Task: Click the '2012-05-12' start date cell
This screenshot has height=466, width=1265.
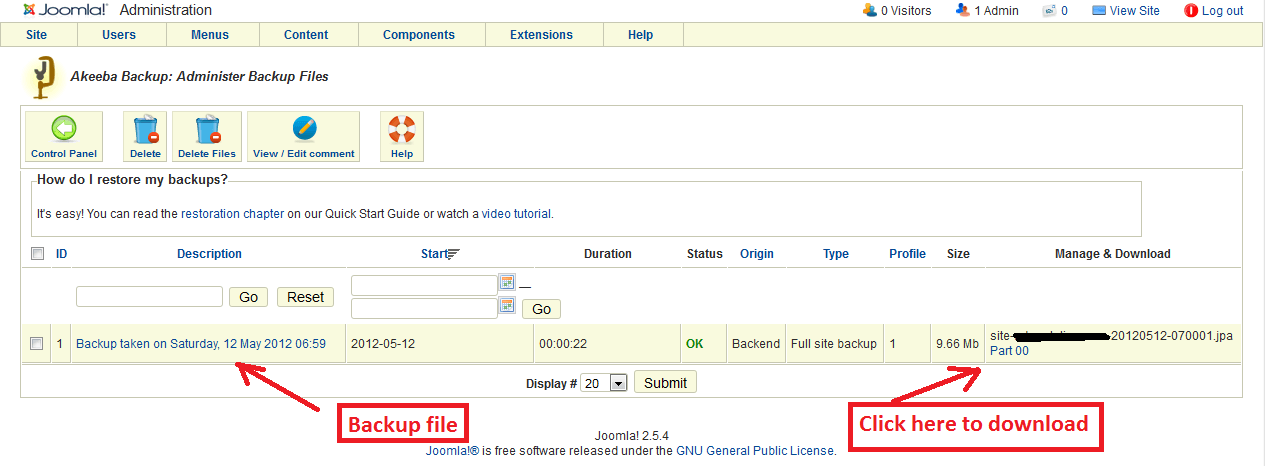Action: (x=381, y=344)
